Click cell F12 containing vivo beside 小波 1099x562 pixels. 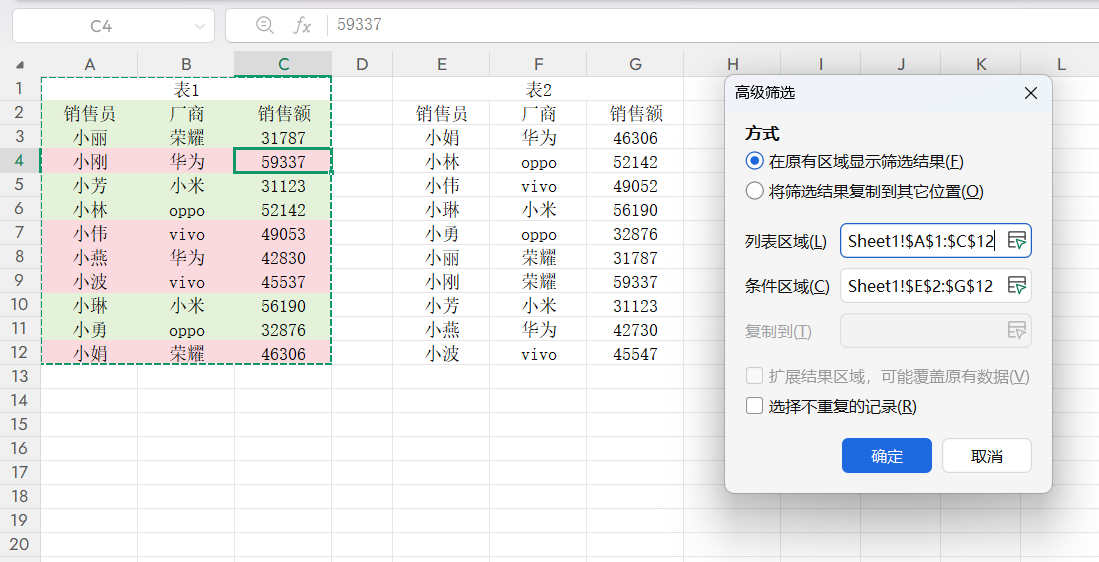538,353
